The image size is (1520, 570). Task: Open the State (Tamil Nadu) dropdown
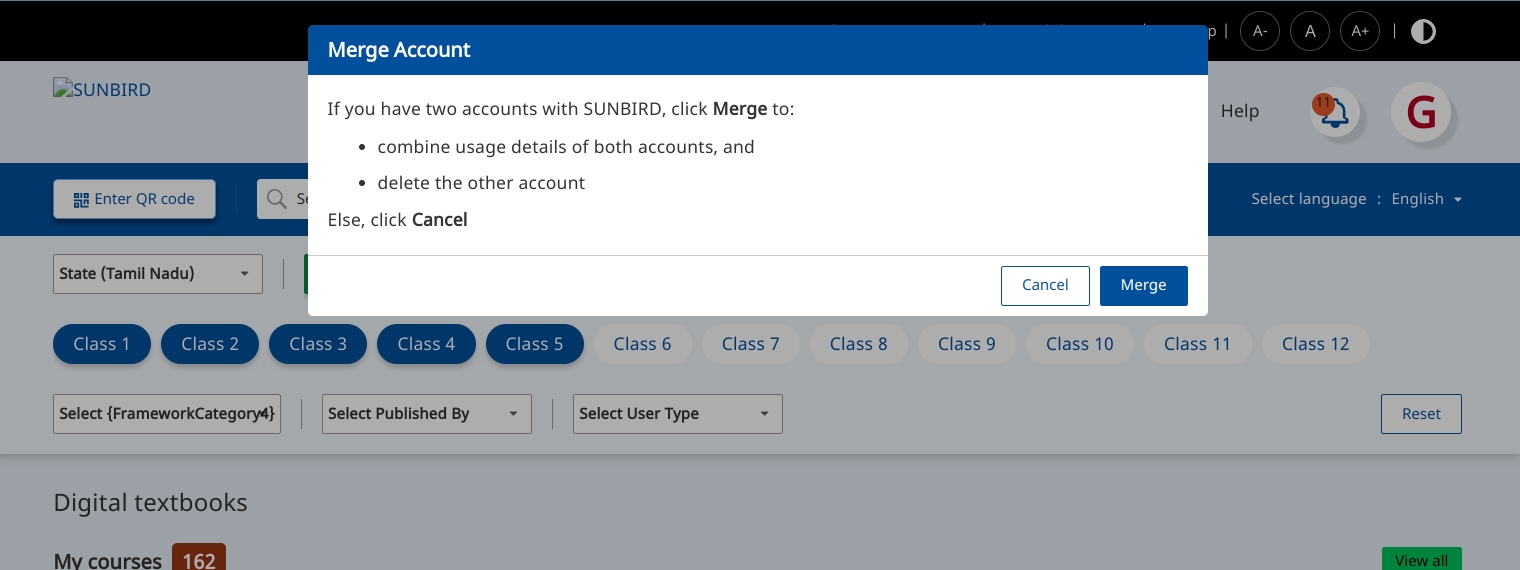pos(158,274)
